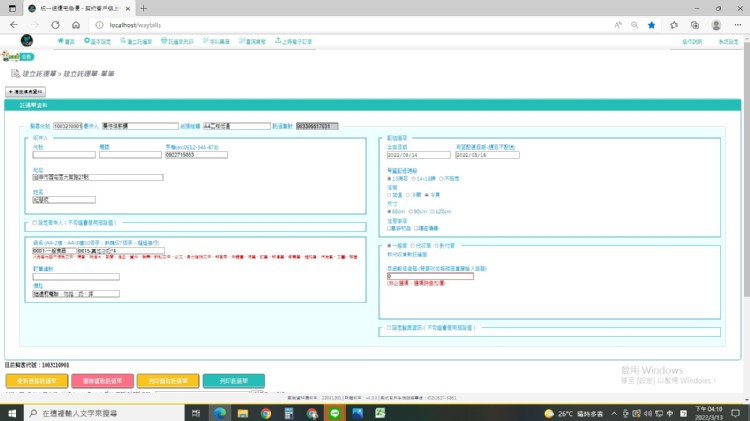Open Excel icon on taskbar
750x421 pixels.
click(x=380, y=413)
